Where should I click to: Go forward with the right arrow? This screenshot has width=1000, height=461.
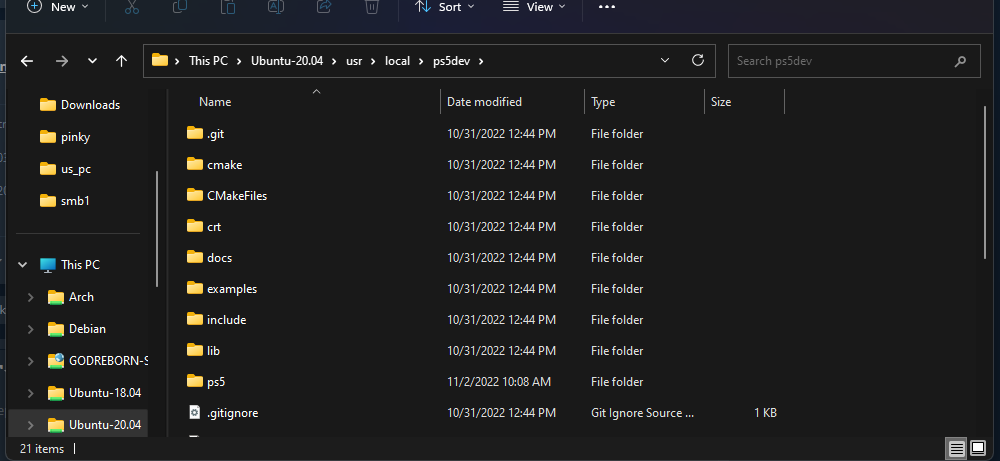pyautogui.click(x=61, y=61)
